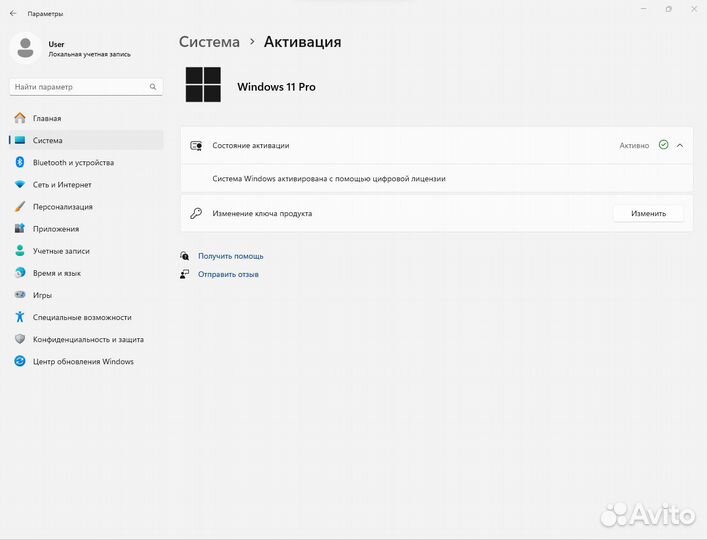707x540 pixels.
Task: Click the get help icon
Action: click(x=184, y=256)
